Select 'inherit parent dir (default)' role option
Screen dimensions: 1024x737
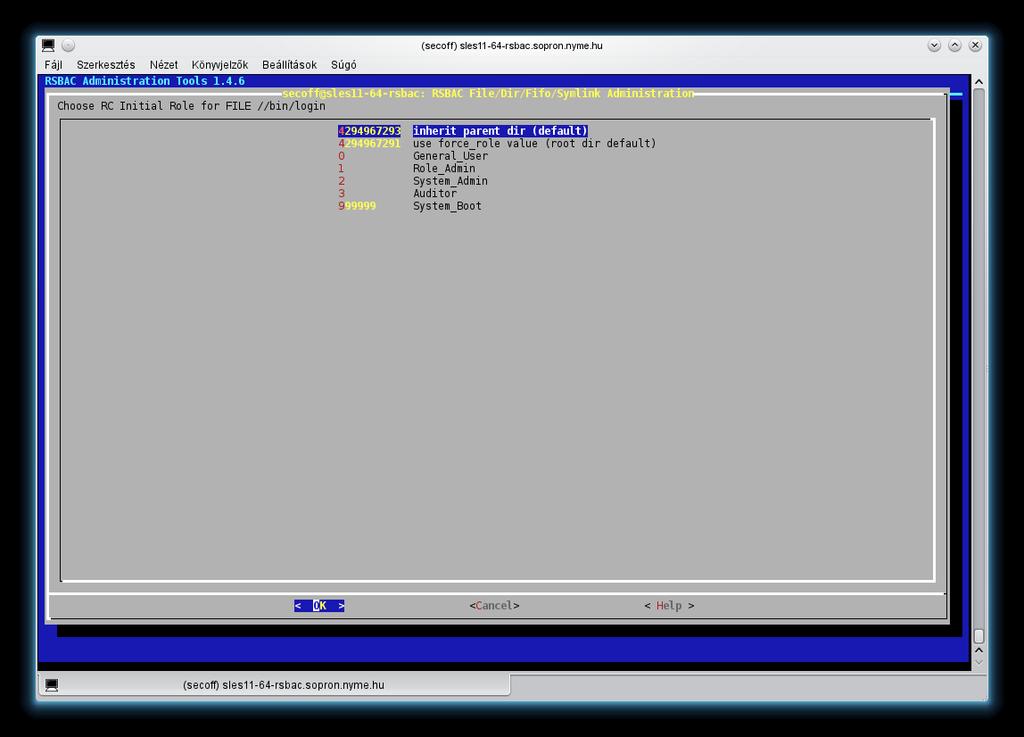coord(500,131)
